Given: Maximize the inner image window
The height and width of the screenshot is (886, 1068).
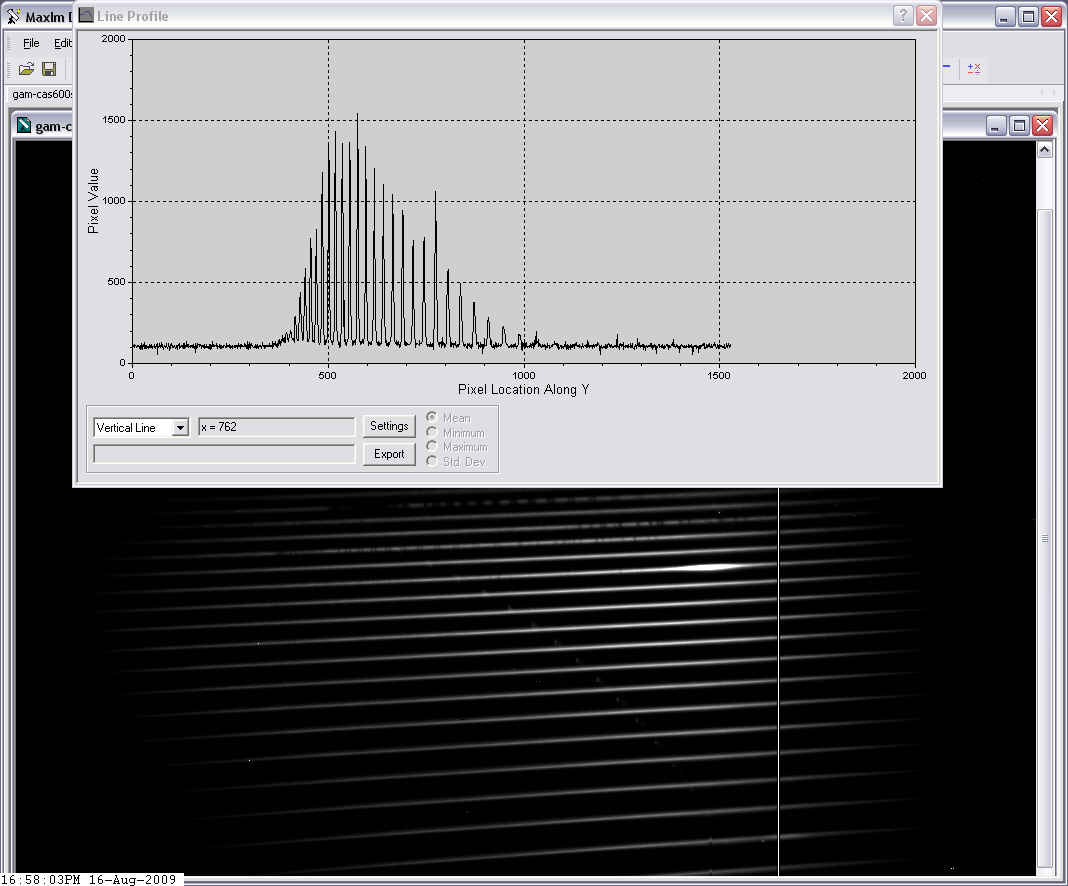Looking at the screenshot, I should coord(1019,125).
